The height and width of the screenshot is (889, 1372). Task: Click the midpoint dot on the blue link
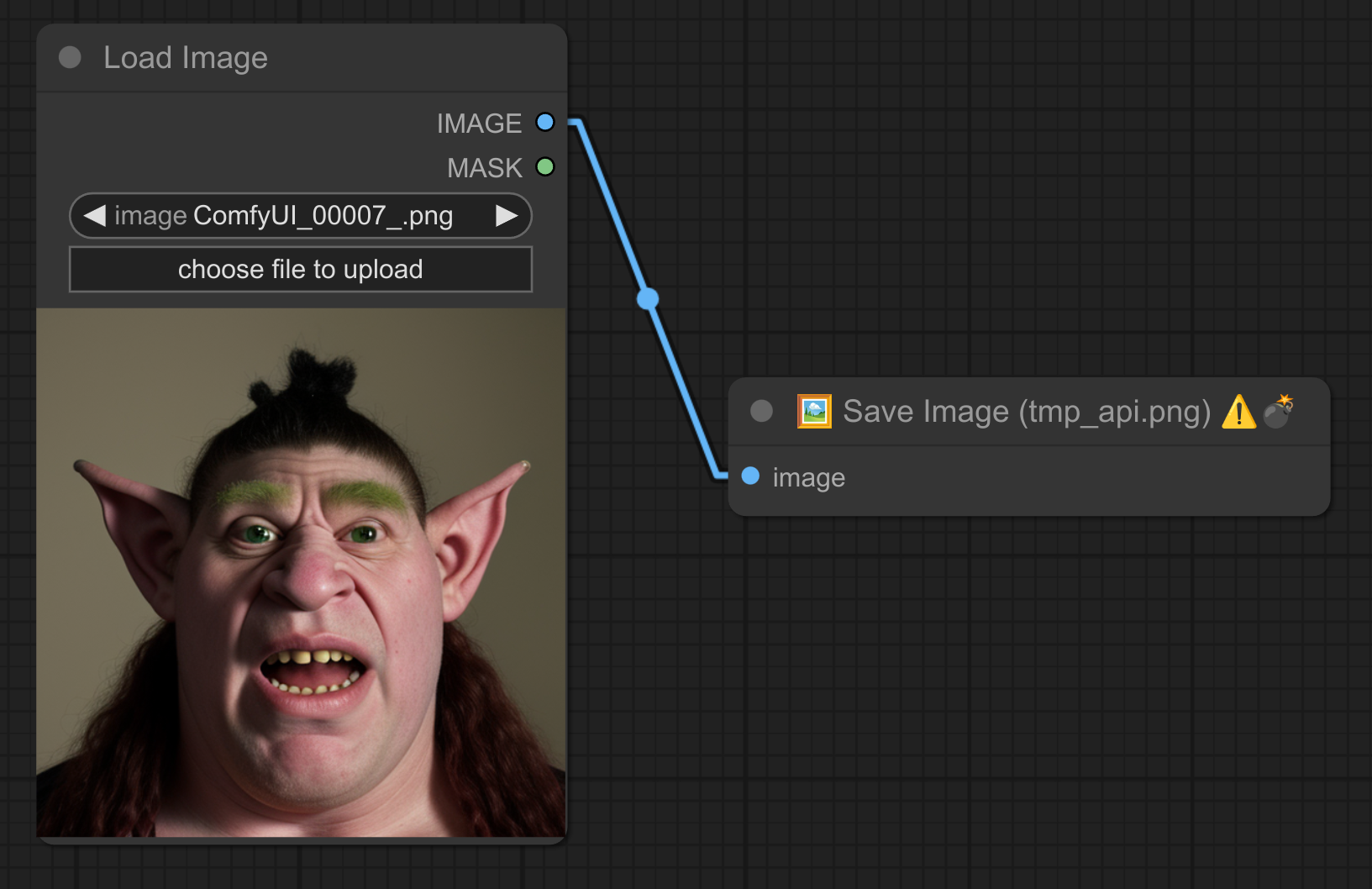point(648,298)
